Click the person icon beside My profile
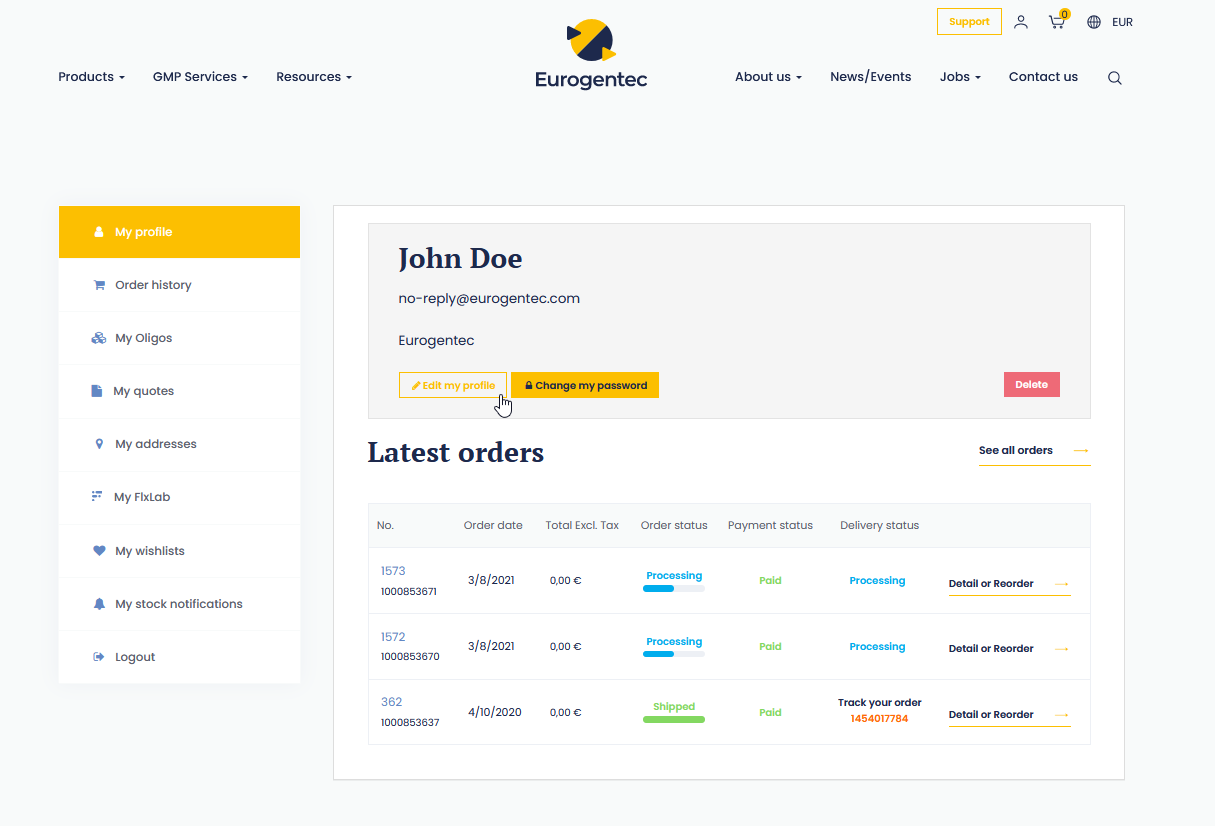Viewport: 1215px width, 826px height. pyautogui.click(x=99, y=232)
